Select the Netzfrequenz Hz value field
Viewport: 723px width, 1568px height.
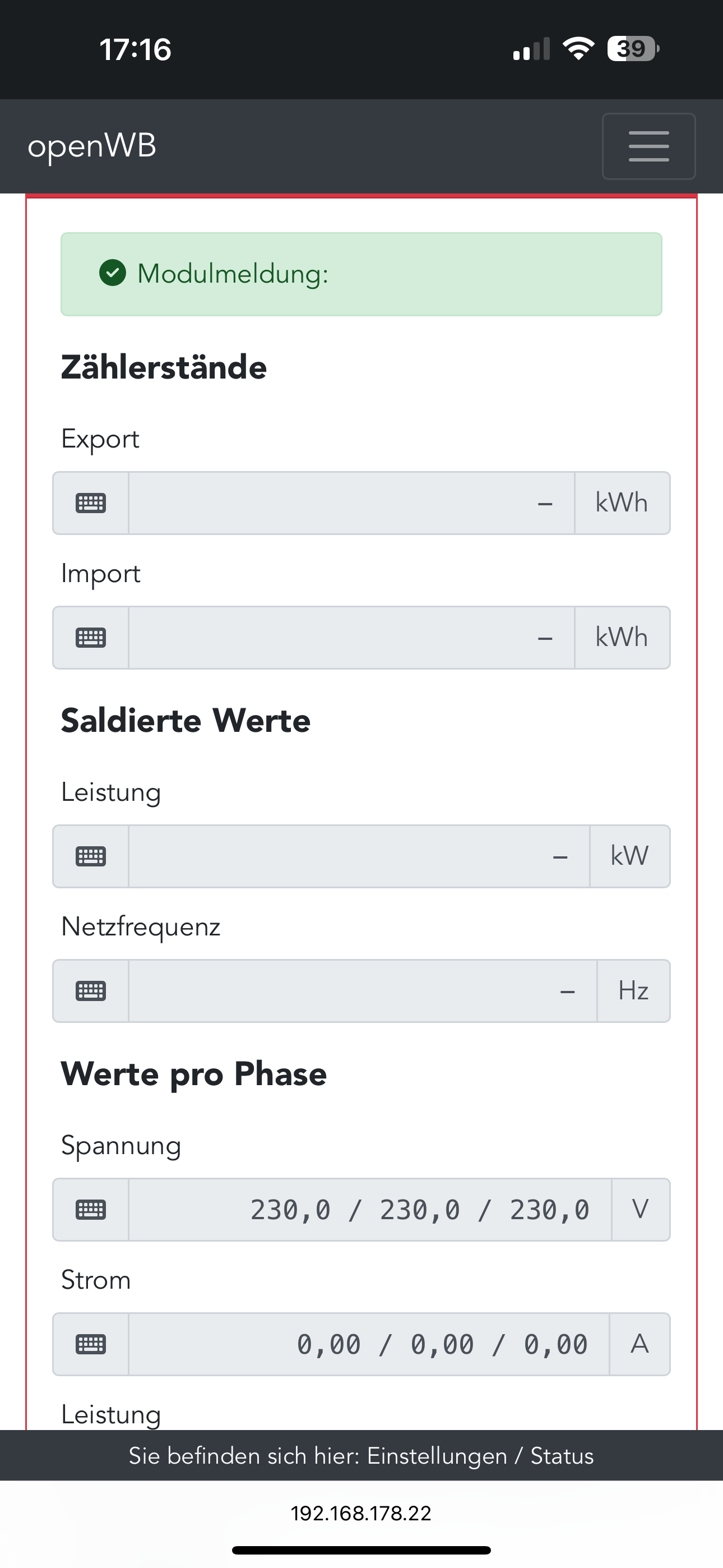click(x=362, y=991)
